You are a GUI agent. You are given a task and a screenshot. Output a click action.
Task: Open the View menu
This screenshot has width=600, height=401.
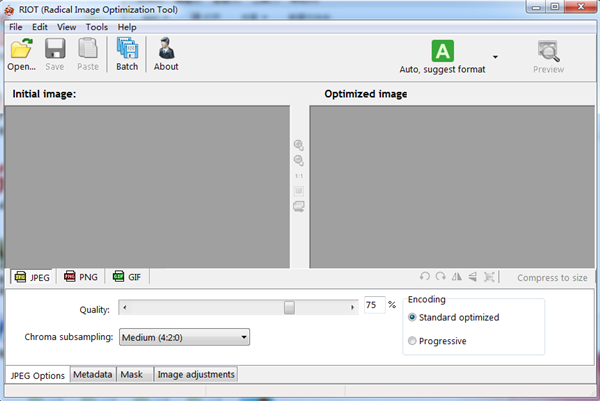[x=67, y=27]
